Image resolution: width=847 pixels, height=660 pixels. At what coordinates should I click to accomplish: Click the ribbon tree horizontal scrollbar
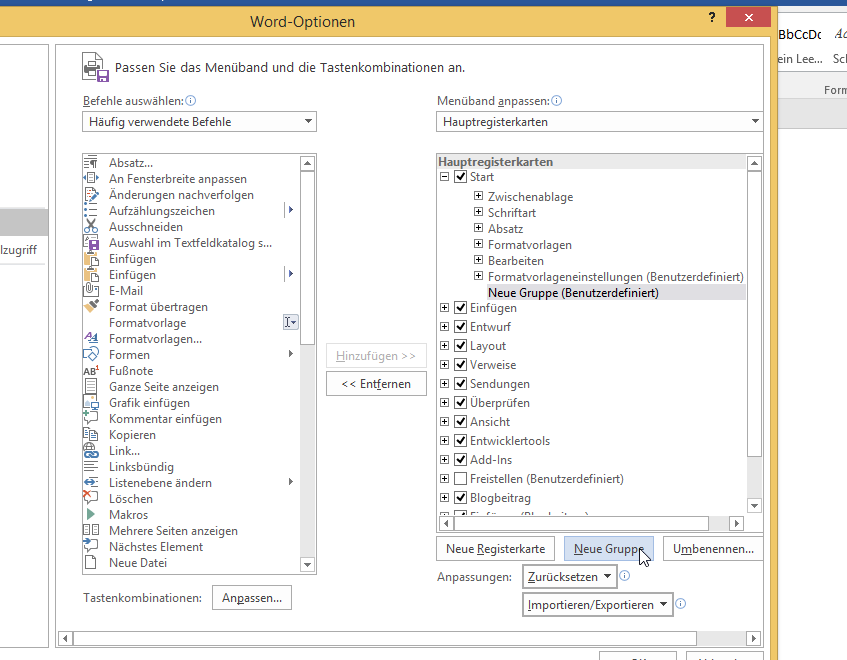[582, 523]
